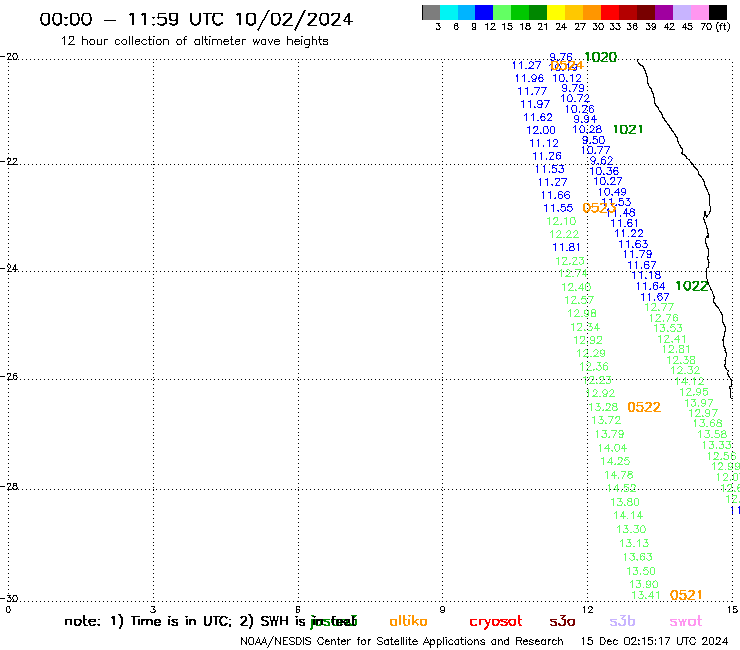The image size is (740, 650).
Task: Click the wave height value '12.98'
Action: (582, 313)
